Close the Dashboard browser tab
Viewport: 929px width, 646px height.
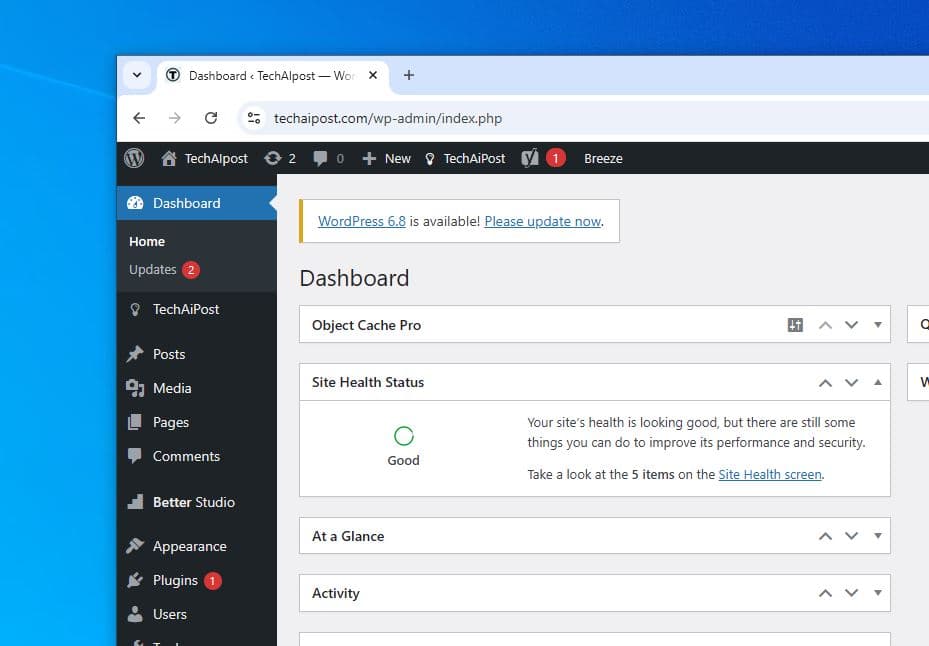373,75
